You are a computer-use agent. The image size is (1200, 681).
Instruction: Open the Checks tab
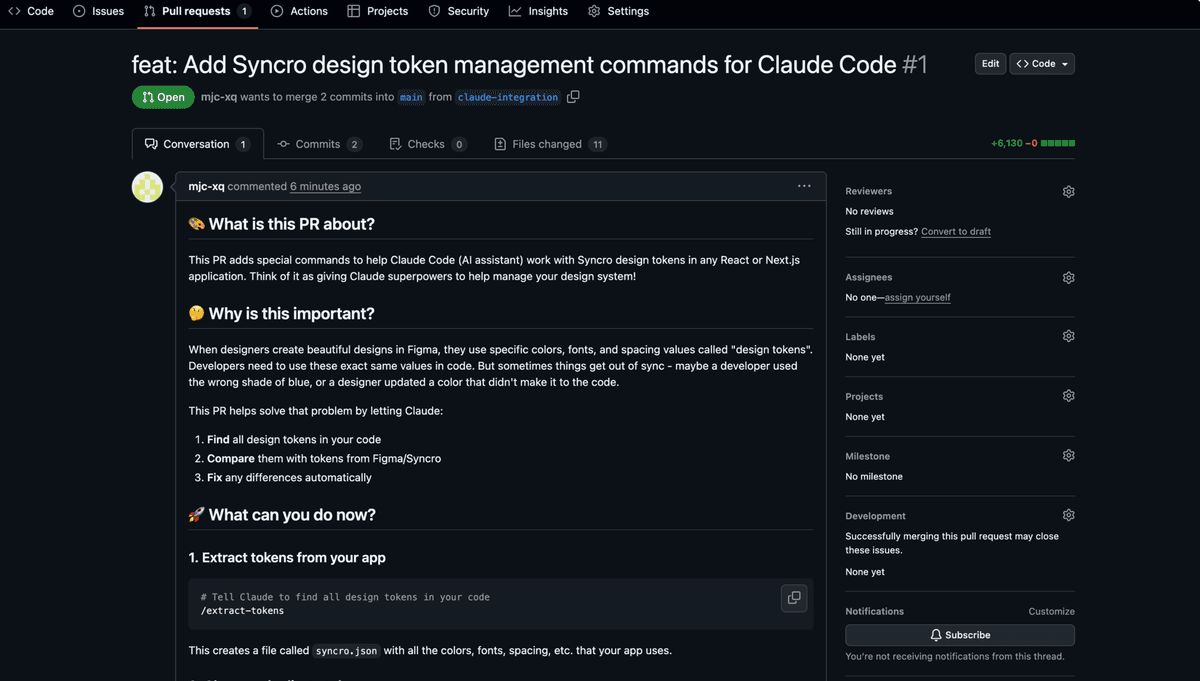(x=428, y=144)
